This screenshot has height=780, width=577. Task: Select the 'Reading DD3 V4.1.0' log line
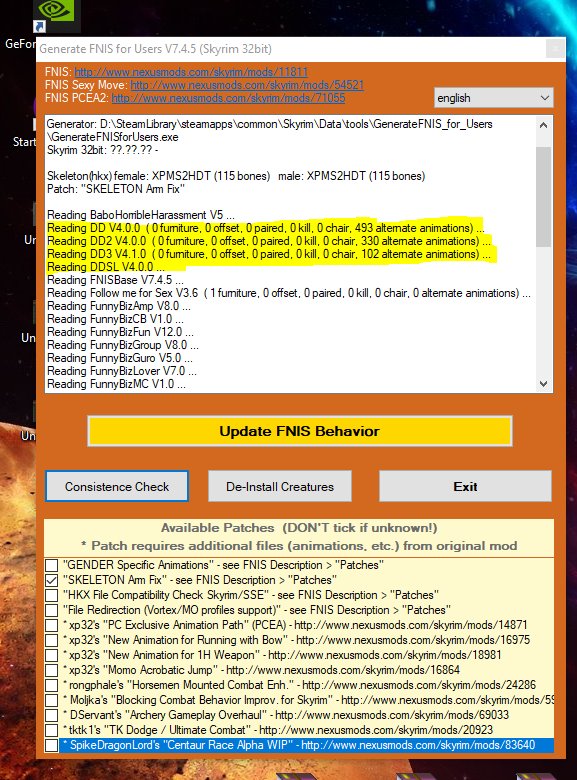tap(269, 254)
